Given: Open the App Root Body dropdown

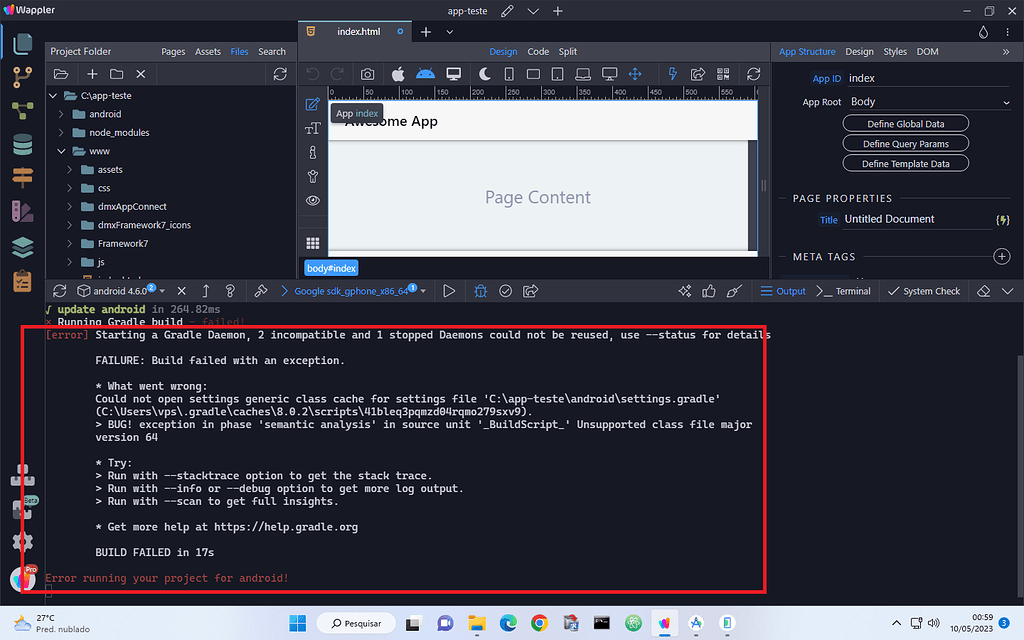Looking at the screenshot, I should coord(929,102).
